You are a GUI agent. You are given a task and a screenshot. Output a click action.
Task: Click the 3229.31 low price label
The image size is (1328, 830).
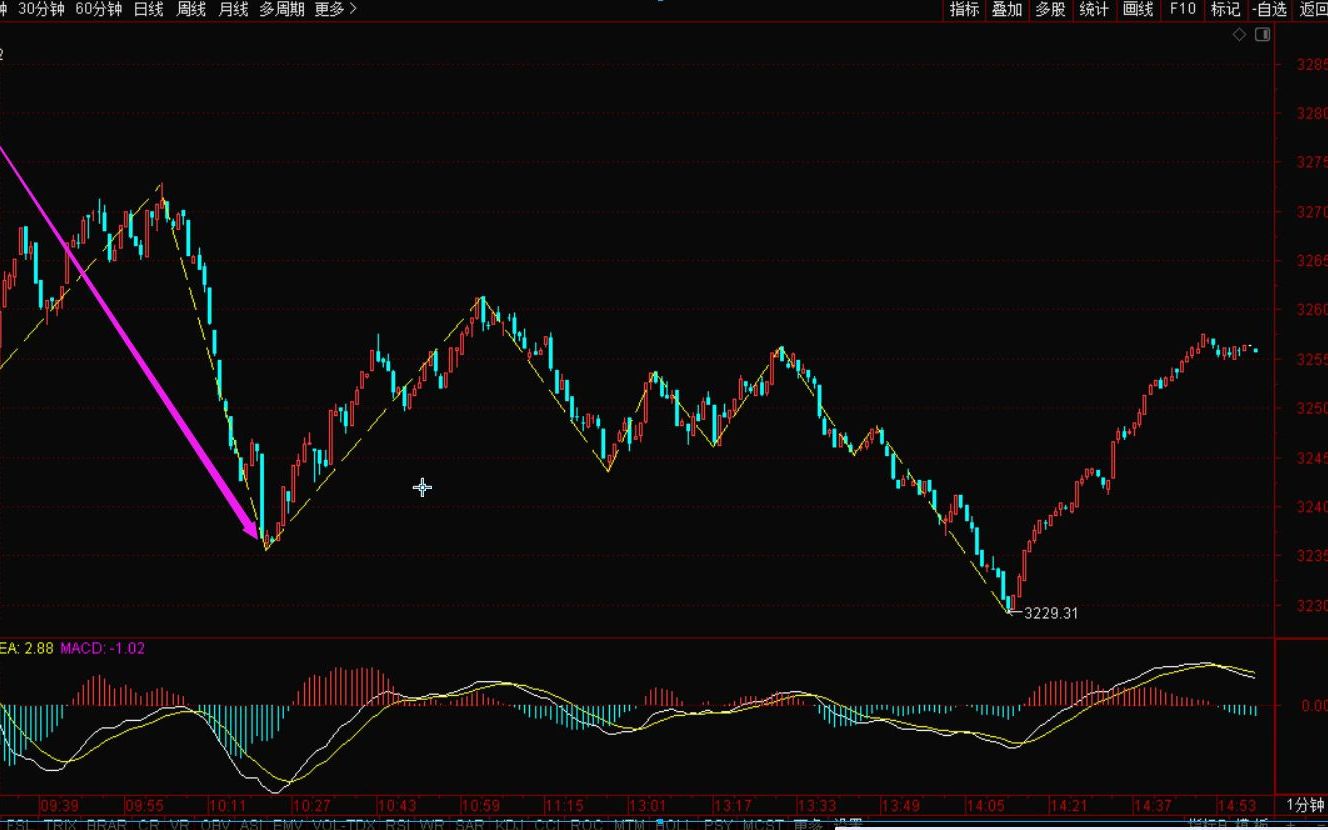pos(1051,613)
